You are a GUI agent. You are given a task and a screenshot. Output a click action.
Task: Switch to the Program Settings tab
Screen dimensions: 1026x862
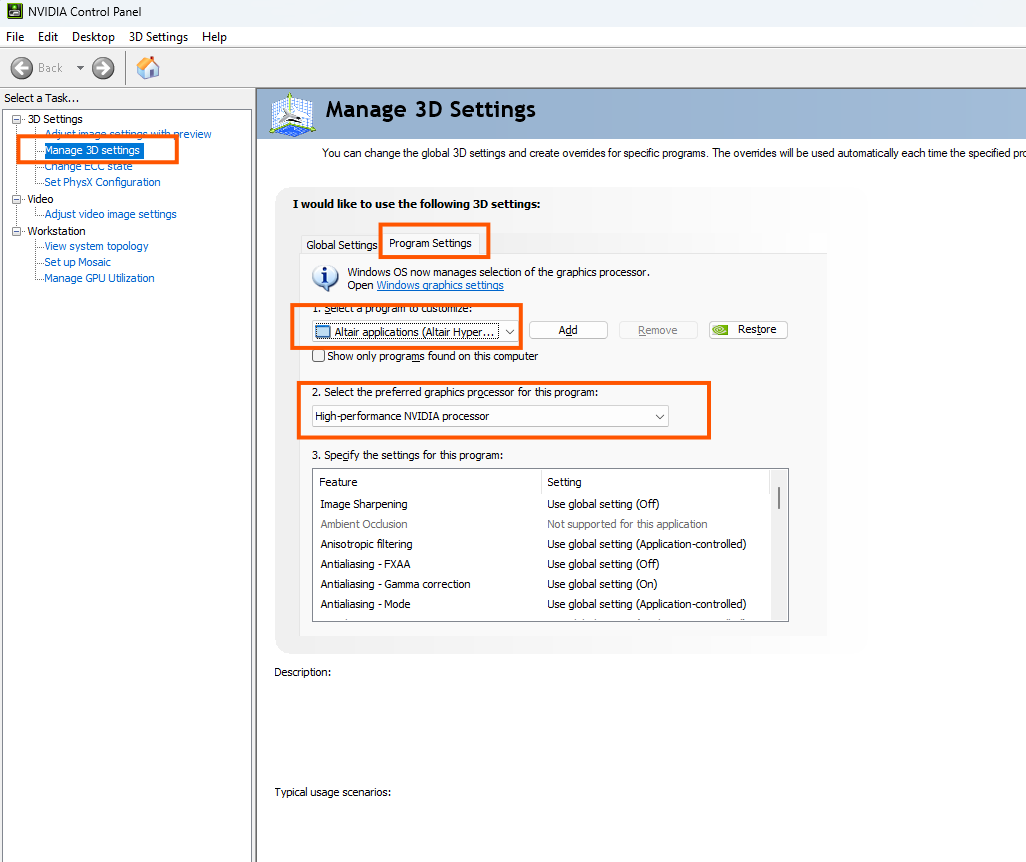[x=430, y=243]
